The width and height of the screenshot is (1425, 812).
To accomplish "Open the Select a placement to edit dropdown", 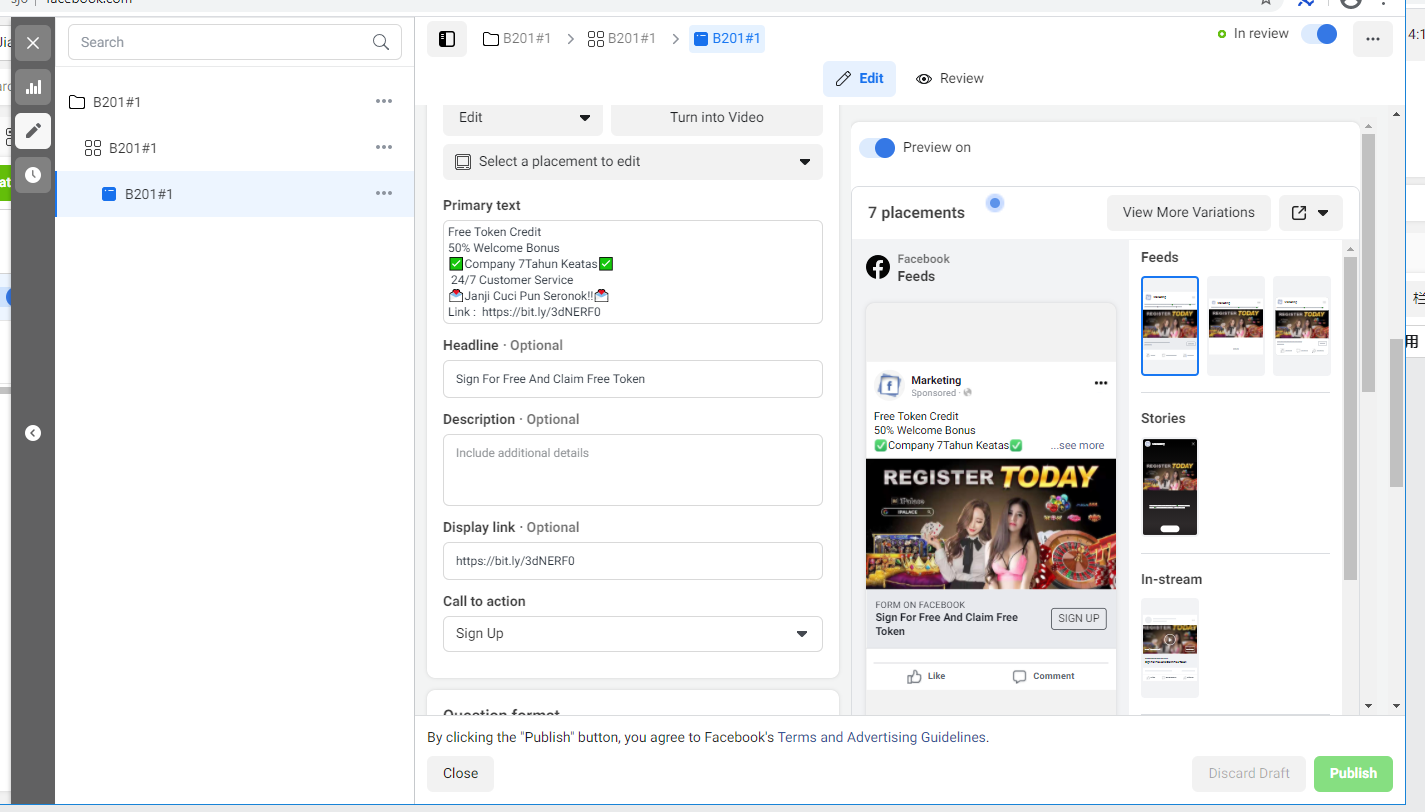I will click(633, 162).
